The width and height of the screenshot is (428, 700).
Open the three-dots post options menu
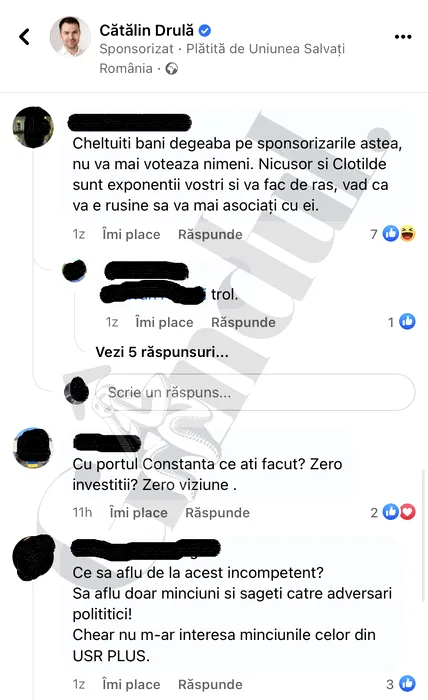[x=403, y=37]
